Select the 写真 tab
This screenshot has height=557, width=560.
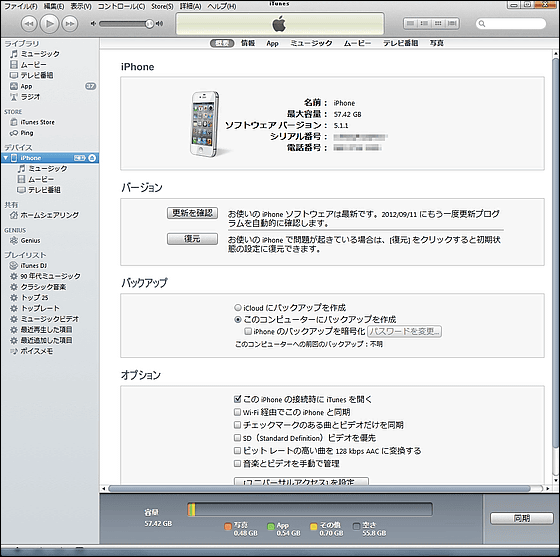pos(436,43)
